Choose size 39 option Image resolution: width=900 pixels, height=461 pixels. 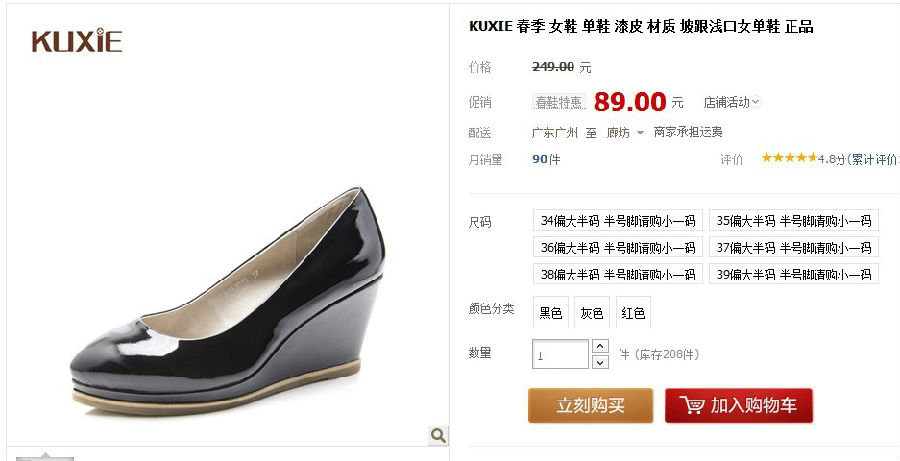794,274
